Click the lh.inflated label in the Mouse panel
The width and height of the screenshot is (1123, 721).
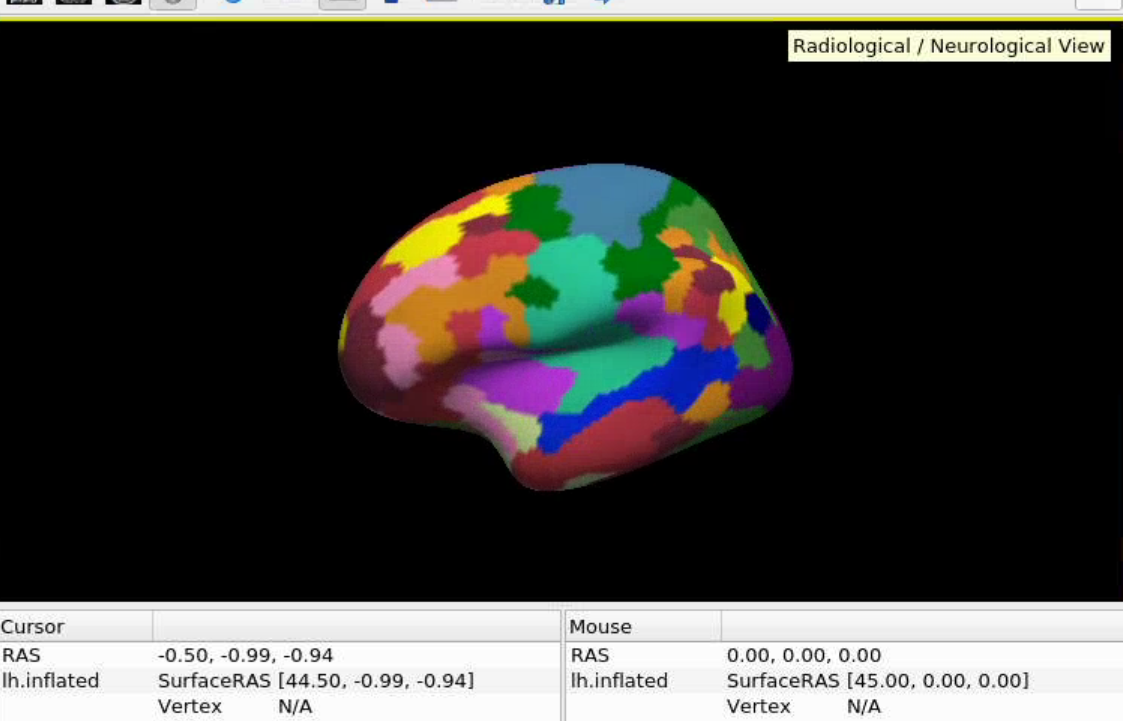[x=619, y=680]
